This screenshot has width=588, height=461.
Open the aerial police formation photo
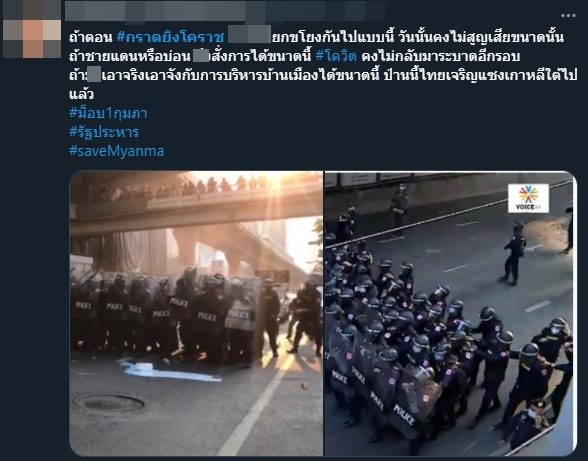[450, 313]
